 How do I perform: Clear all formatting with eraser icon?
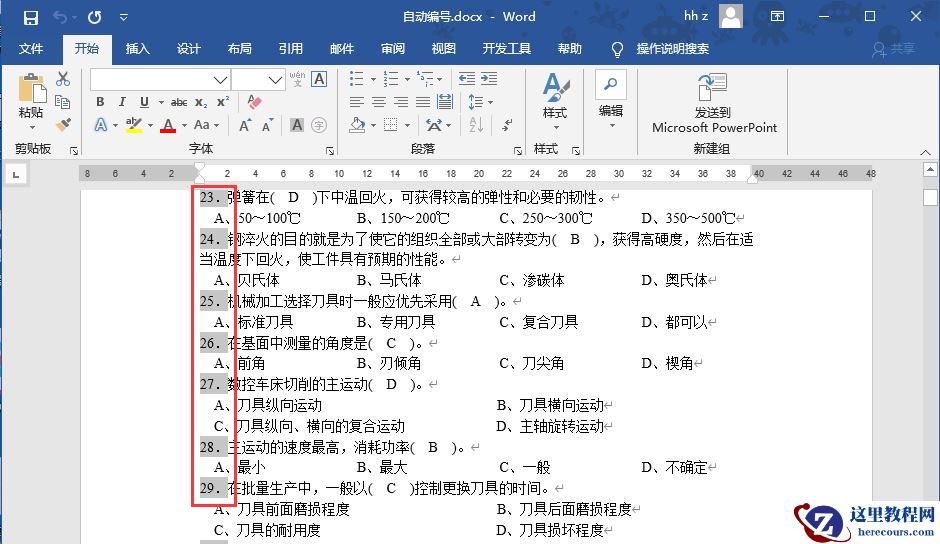254,101
